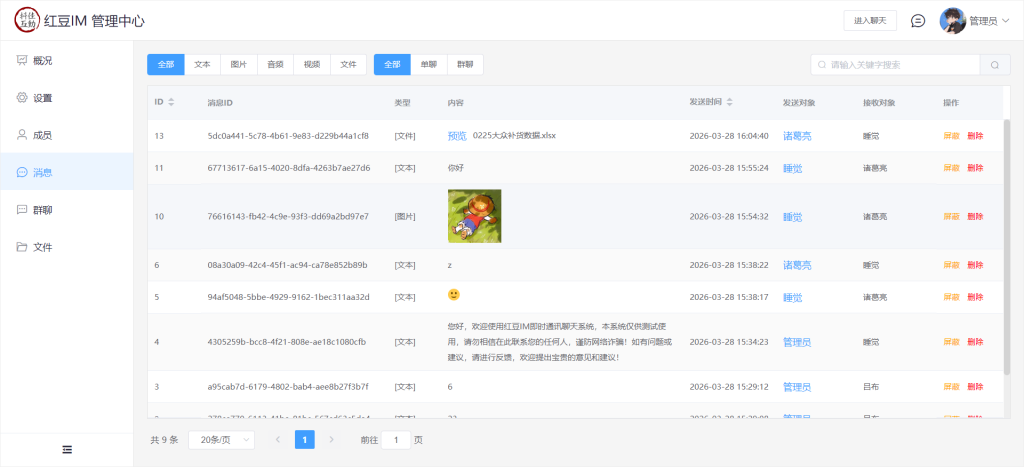Click recipient 吕布 in row ID 3
The height and width of the screenshot is (467, 1024).
coord(871,387)
